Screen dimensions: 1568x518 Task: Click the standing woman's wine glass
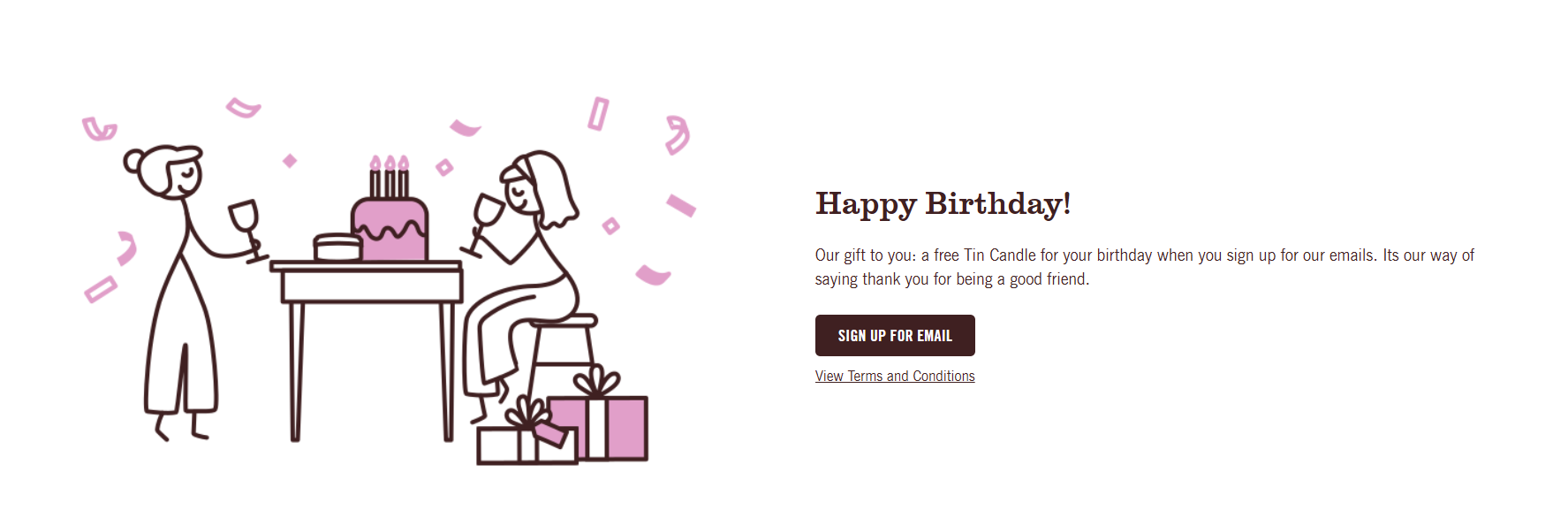pos(246,221)
